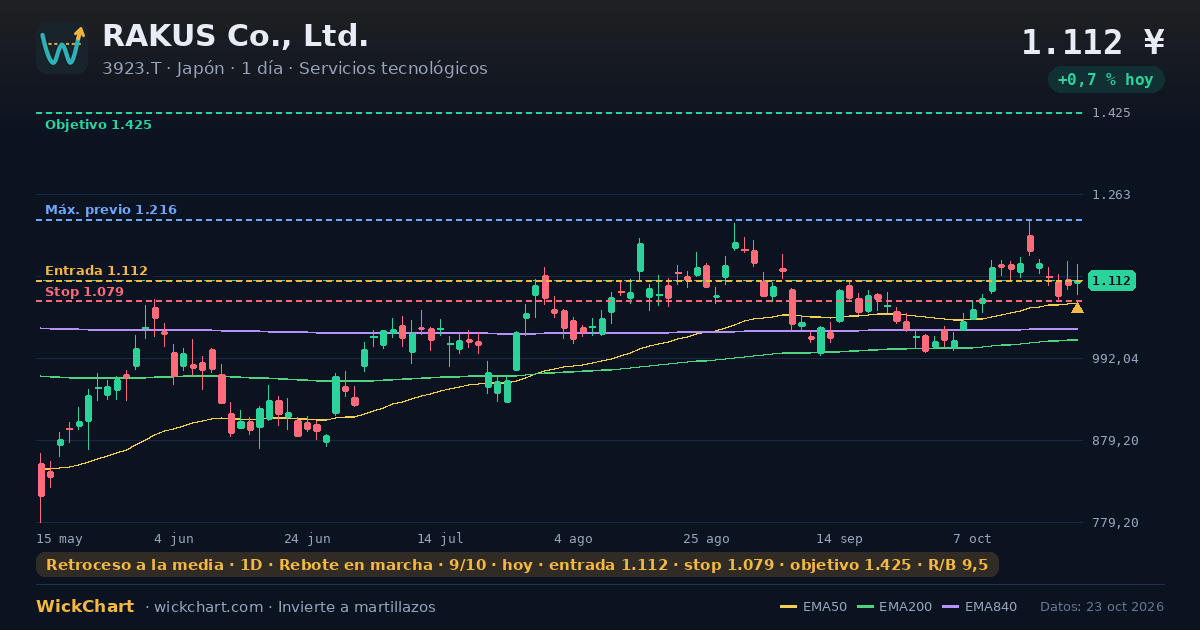This screenshot has width=1200, height=630.
Task: Click the "779,20" price axis label
Action: [1115, 523]
